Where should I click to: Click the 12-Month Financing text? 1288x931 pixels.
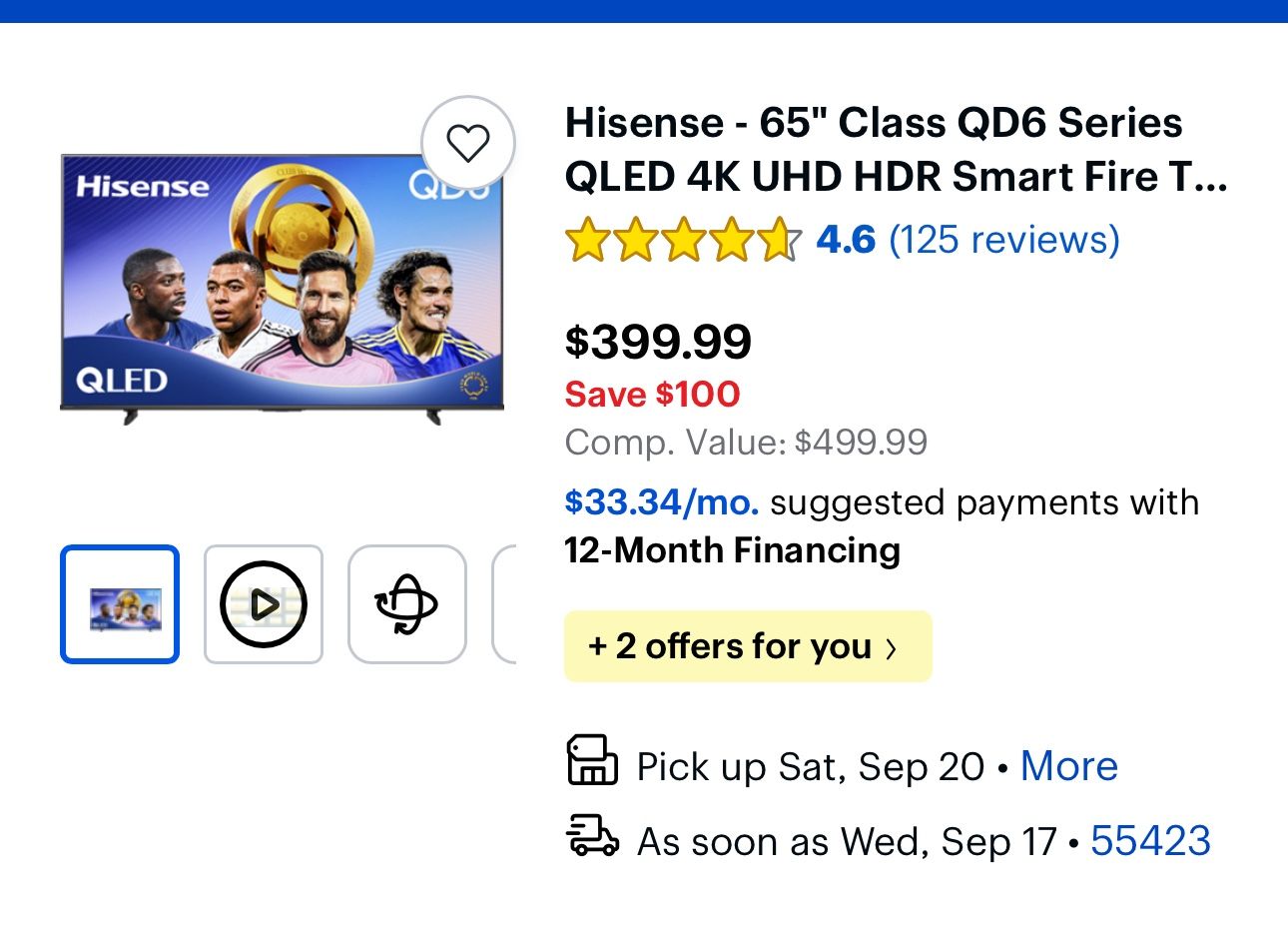(732, 550)
